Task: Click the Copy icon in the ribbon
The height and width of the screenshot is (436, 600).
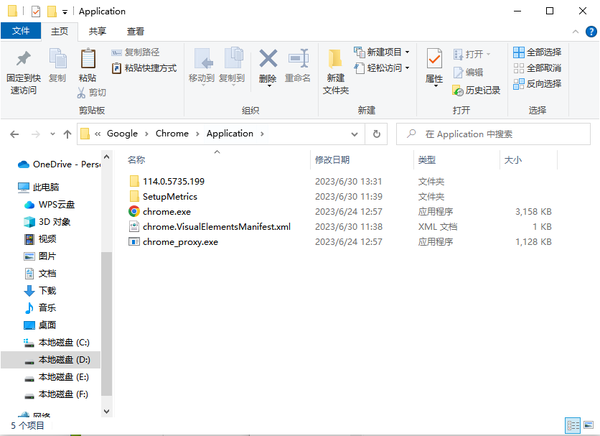Action: click(58, 59)
